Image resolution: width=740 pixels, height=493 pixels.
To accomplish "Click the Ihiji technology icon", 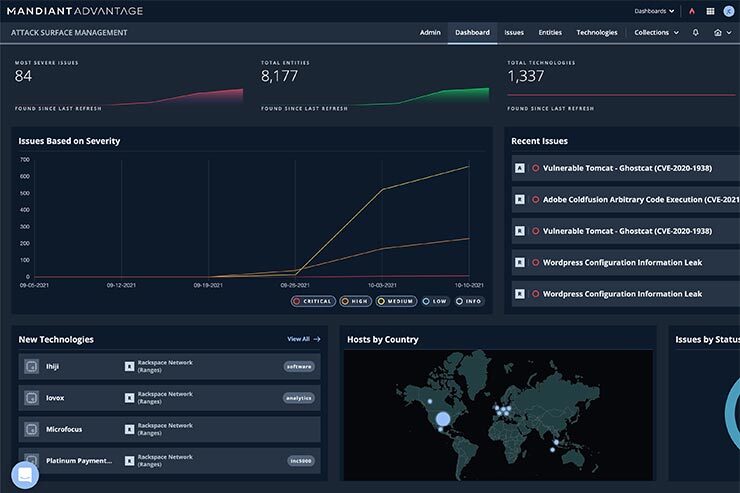I will point(31,367).
